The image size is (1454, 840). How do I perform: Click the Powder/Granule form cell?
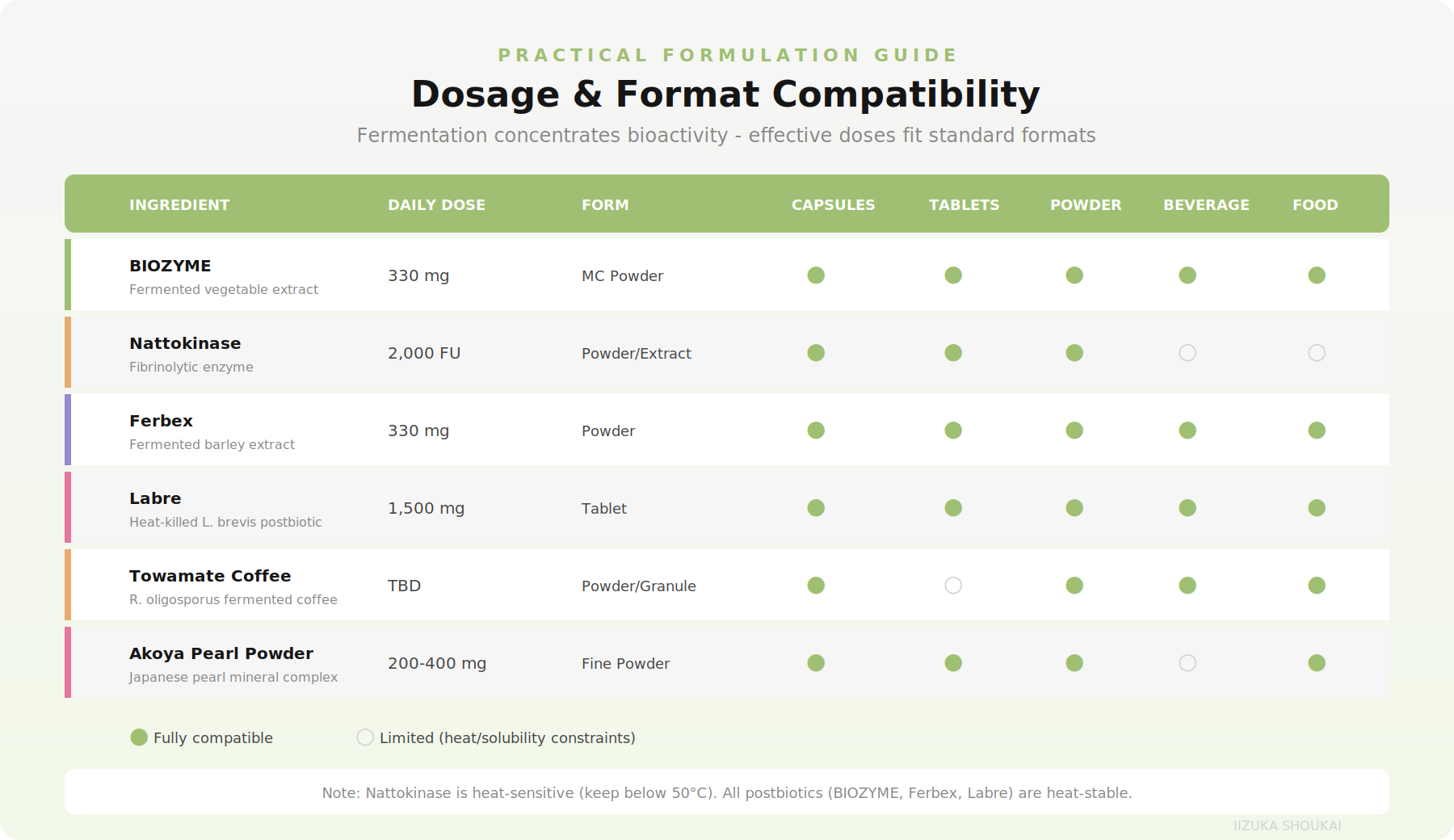tap(639, 586)
